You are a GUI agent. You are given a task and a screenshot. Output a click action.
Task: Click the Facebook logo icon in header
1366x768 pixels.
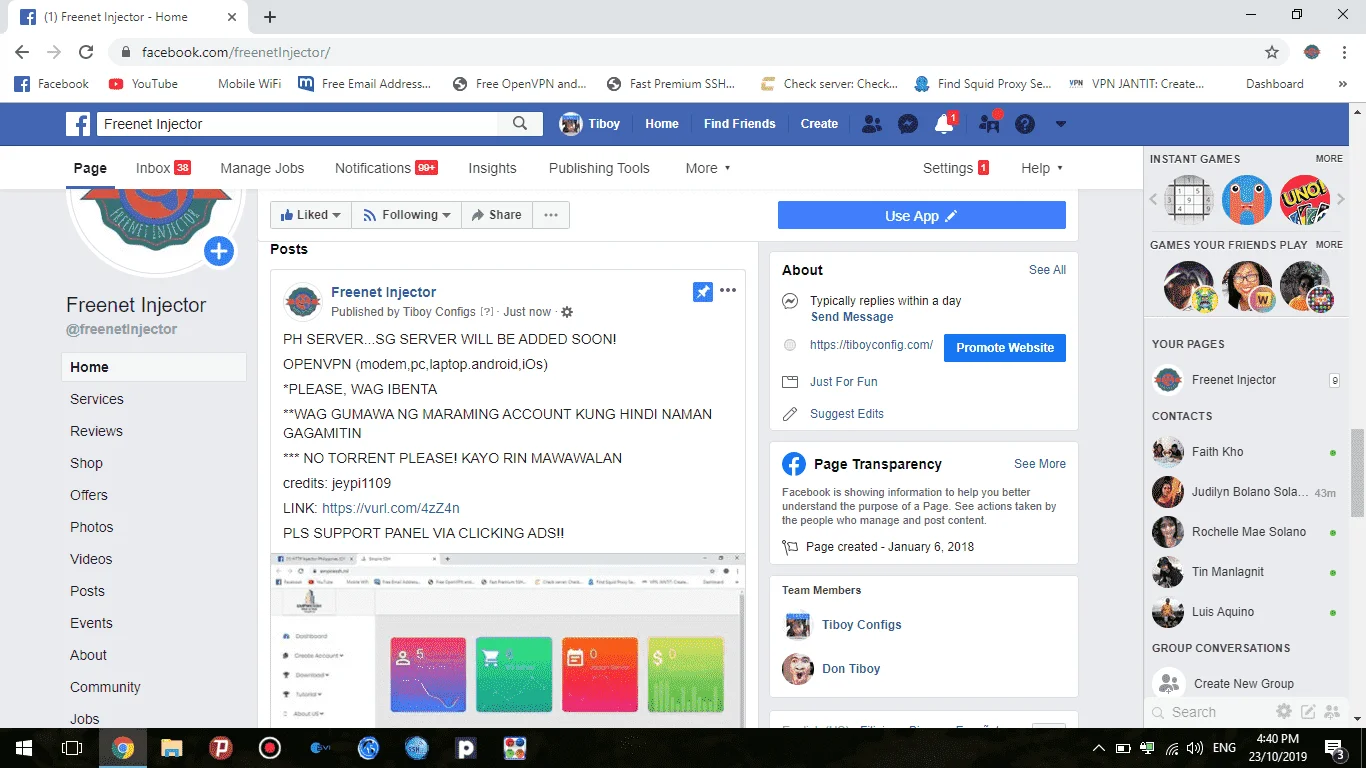tap(78, 124)
